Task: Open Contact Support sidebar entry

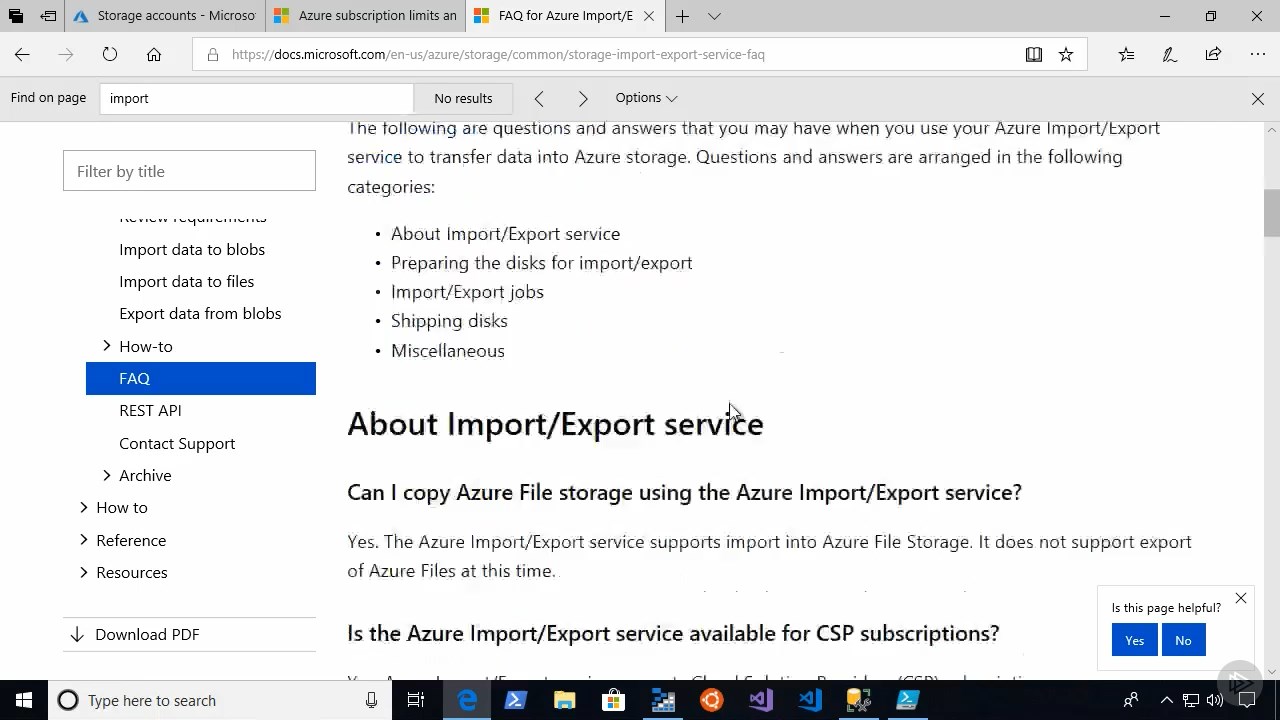Action: 177,443
